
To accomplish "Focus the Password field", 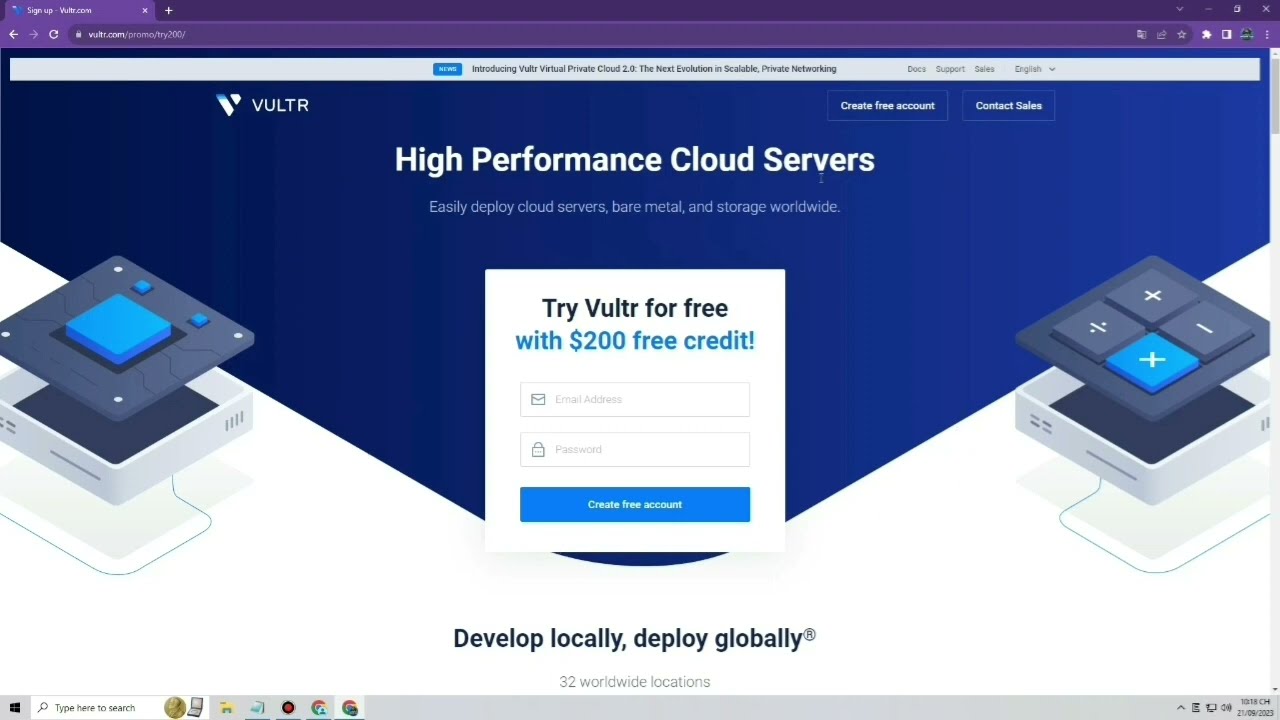I will pyautogui.click(x=635, y=449).
